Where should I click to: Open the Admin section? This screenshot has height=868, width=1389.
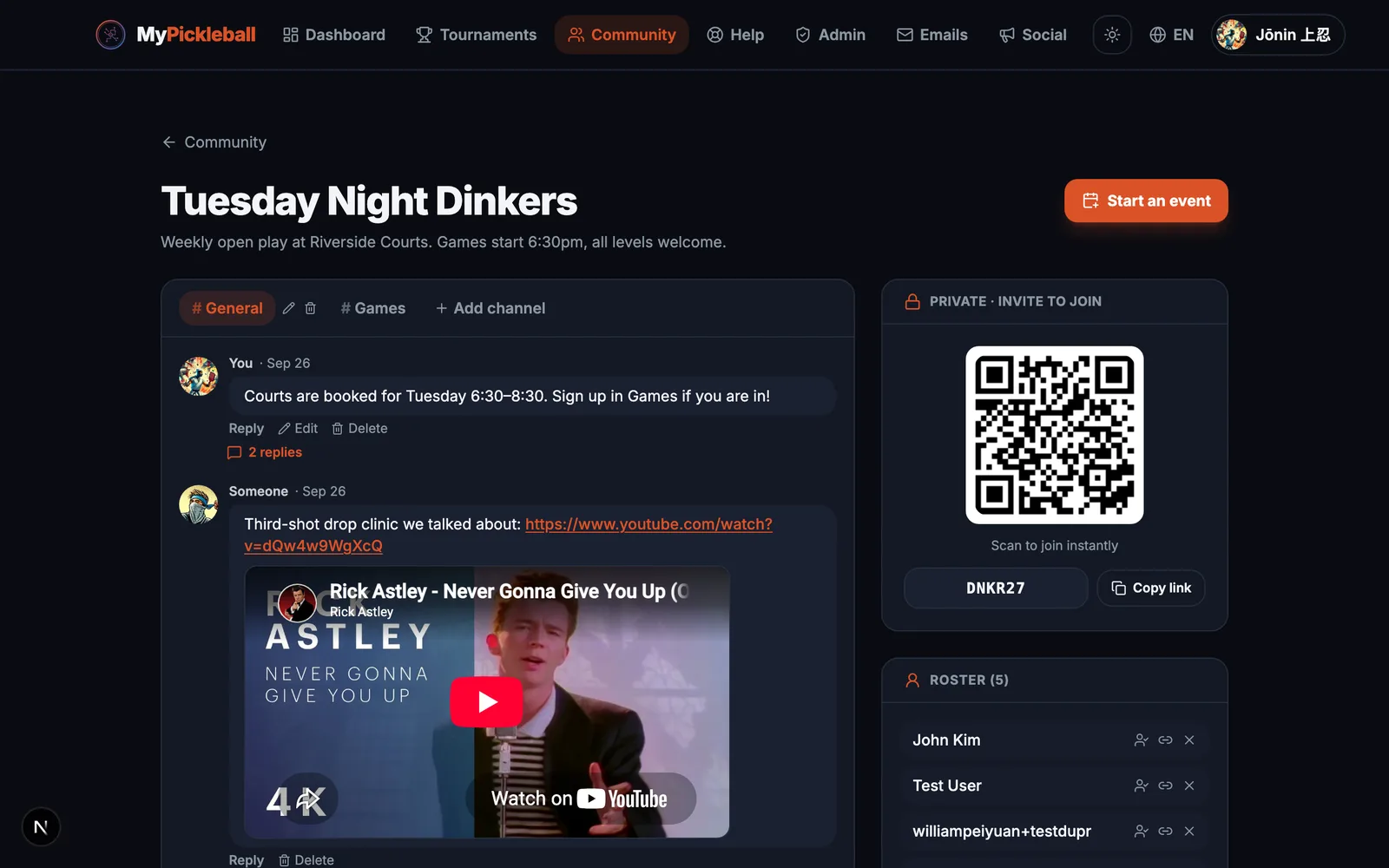pos(831,35)
